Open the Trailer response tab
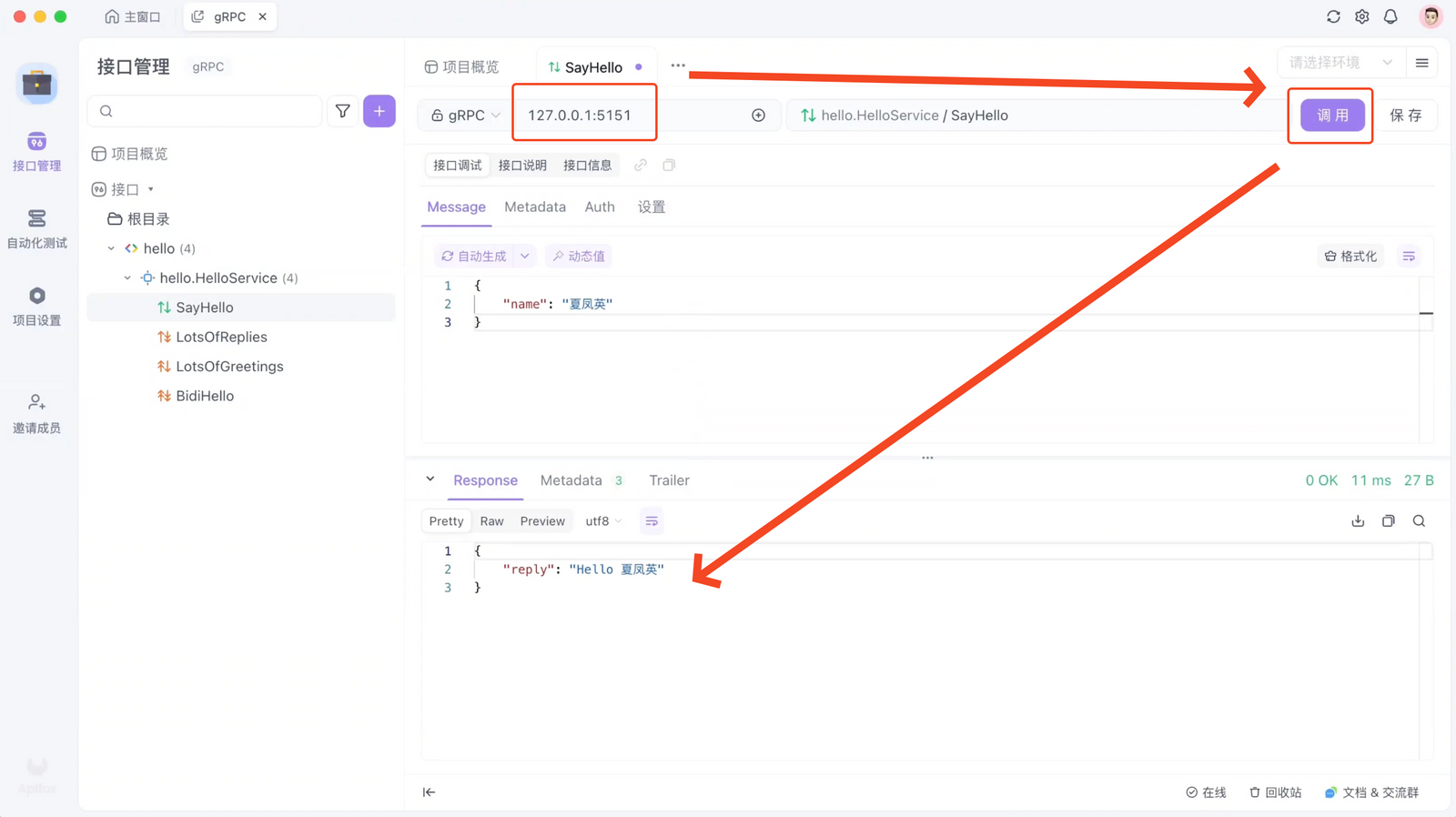Screen dimensions: 1456x817 (669, 480)
